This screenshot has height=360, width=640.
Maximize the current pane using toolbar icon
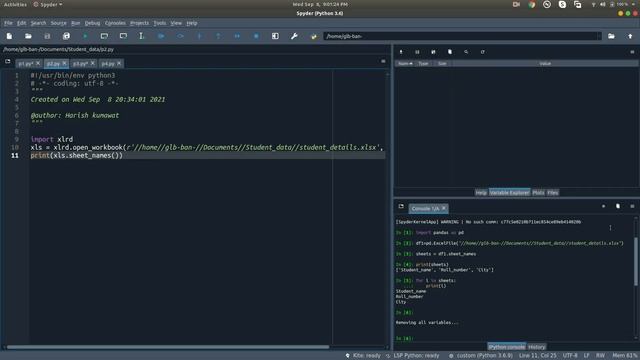pyautogui.click(x=275, y=36)
